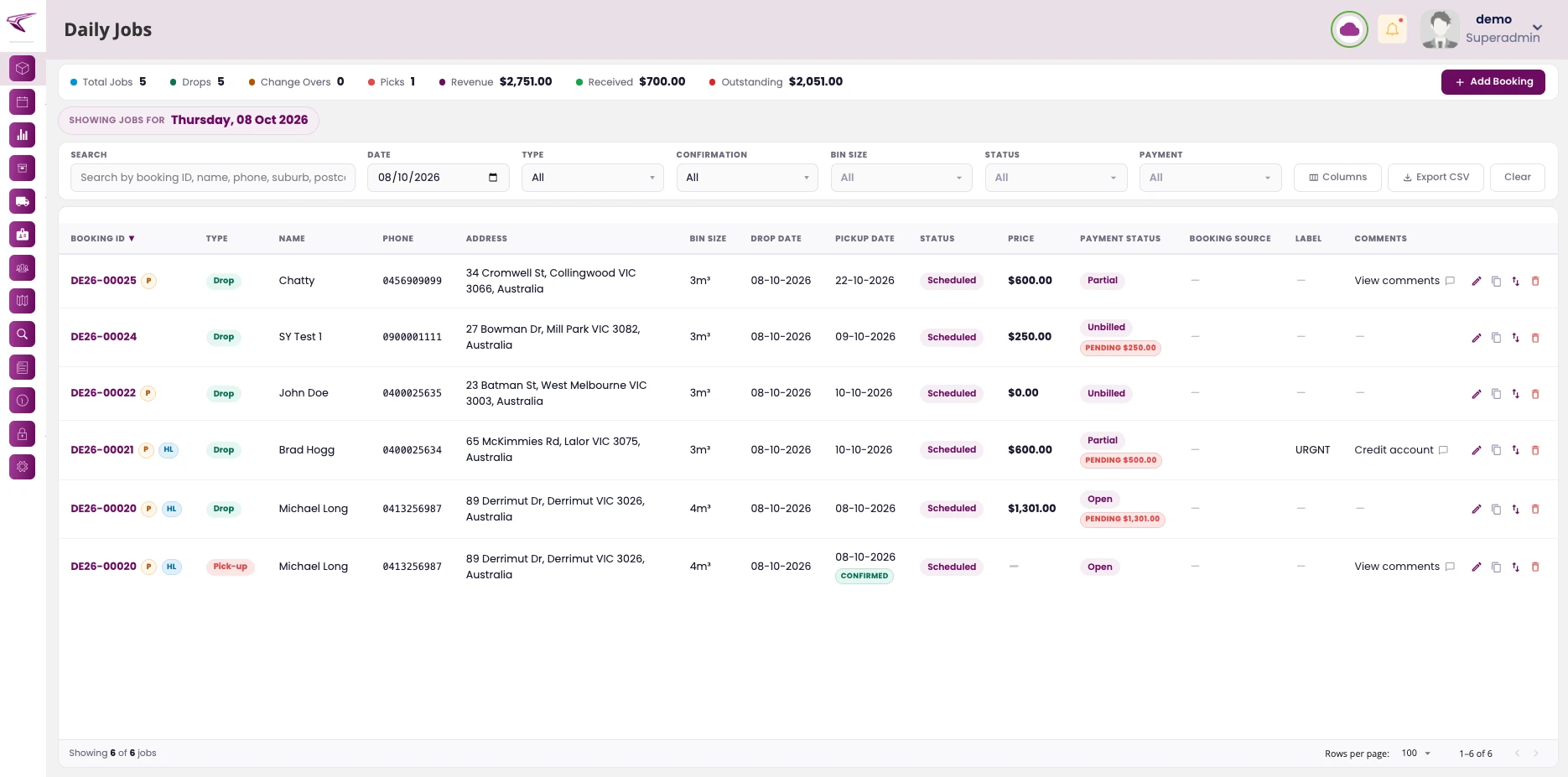Open the padlock icon in the sidebar
The image size is (1568, 777).
(x=23, y=433)
